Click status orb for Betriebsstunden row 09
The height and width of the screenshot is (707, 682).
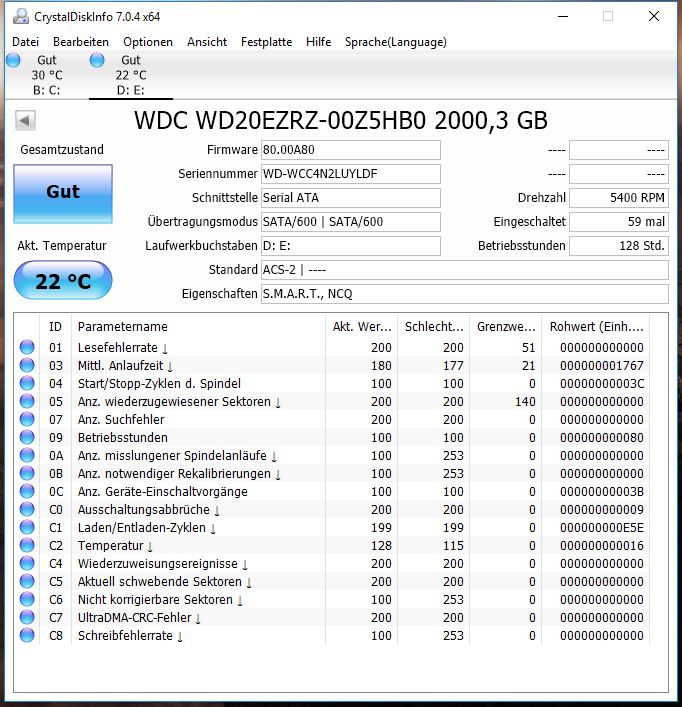click(x=27, y=437)
